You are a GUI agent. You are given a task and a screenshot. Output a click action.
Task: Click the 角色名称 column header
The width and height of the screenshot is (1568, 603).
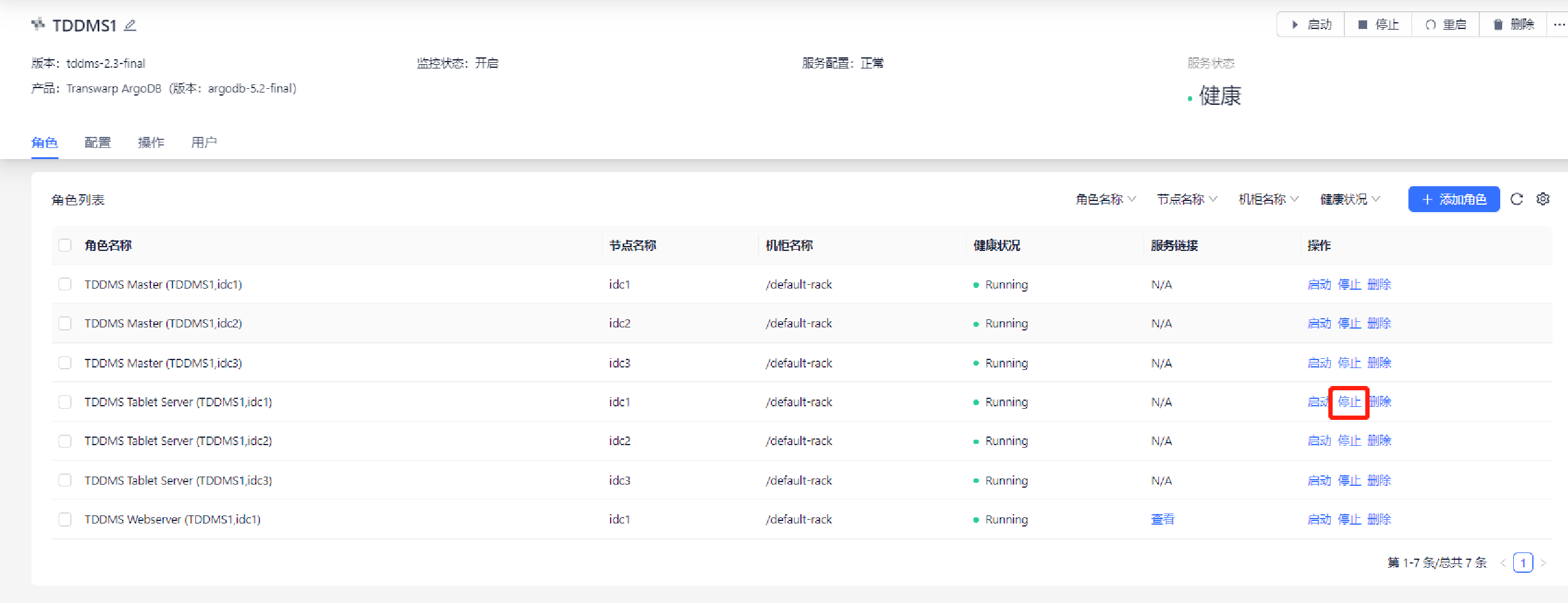tap(108, 245)
